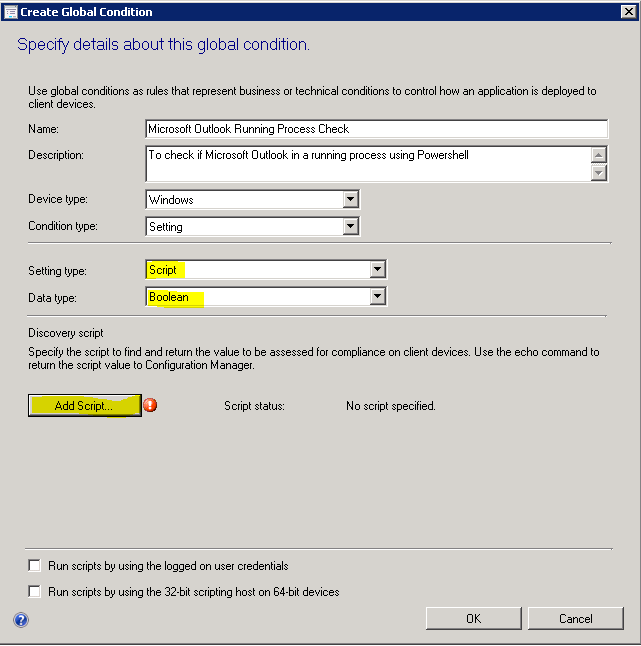Open the Setting type dropdown showing Script
The width and height of the screenshot is (641, 646).
(377, 269)
